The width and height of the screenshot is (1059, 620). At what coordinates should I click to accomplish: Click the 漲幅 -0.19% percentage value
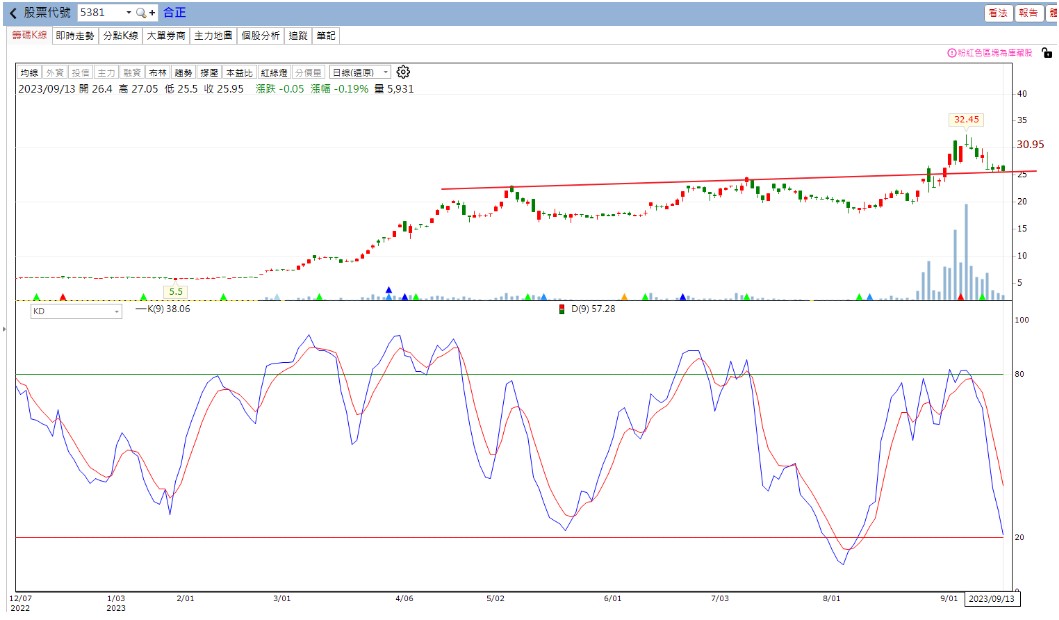[x=340, y=89]
